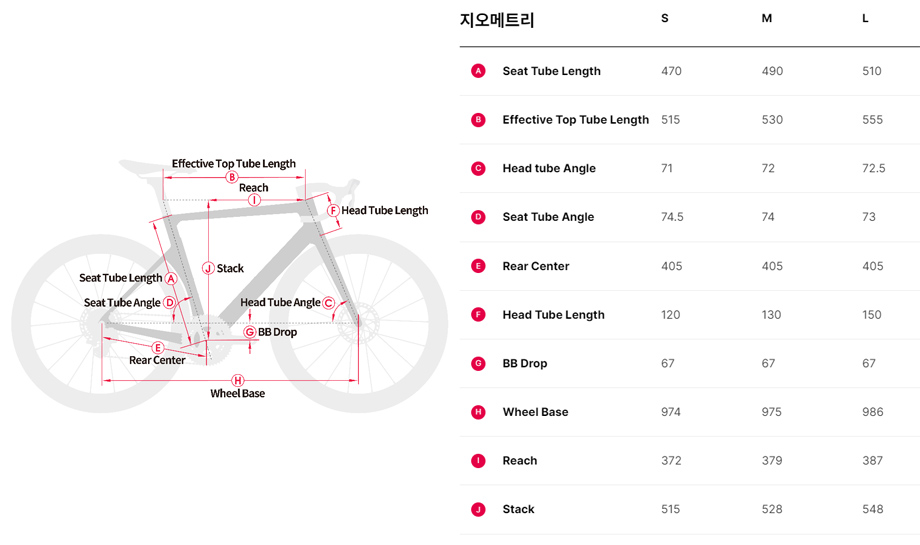Click the H Wheel Base marker on diagram

[x=237, y=380]
